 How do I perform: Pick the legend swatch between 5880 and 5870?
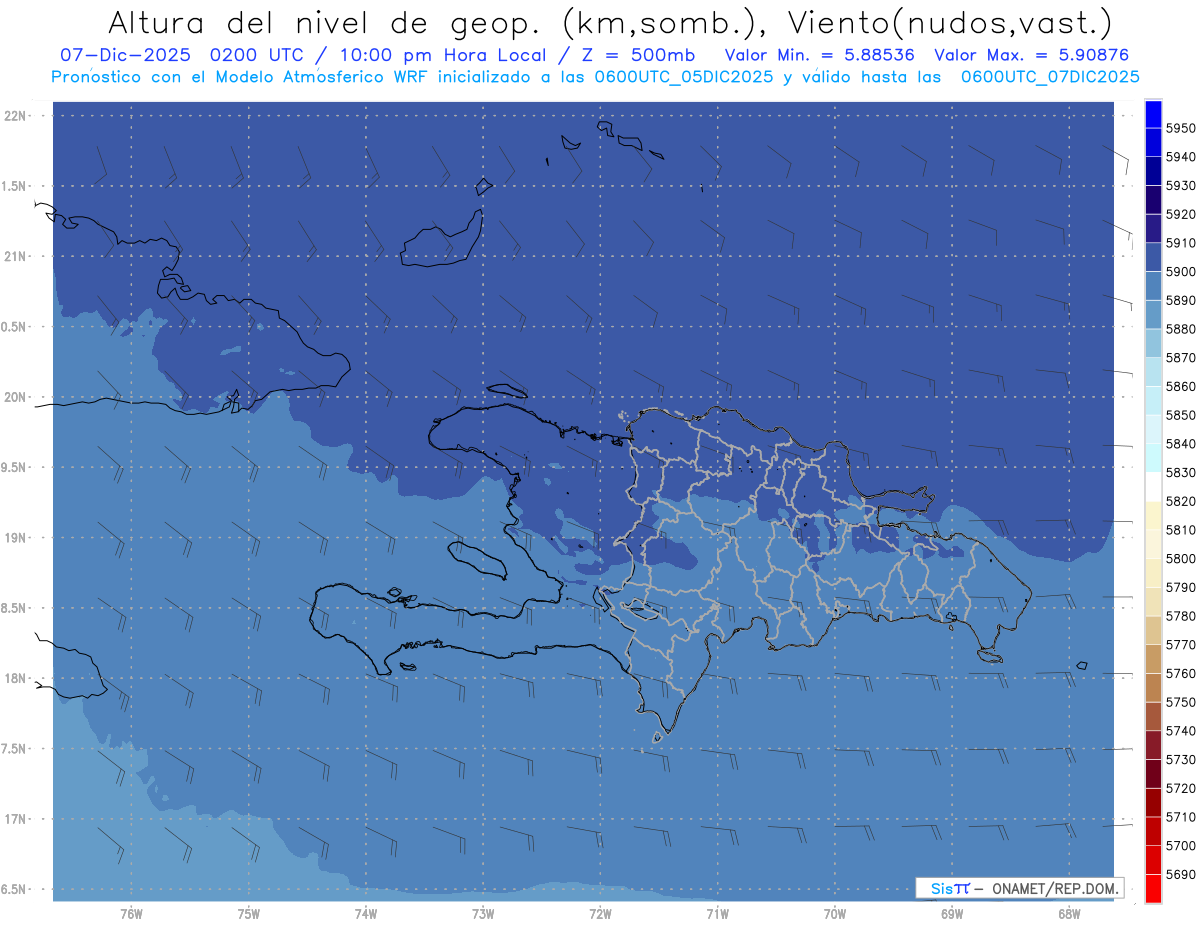point(1153,343)
